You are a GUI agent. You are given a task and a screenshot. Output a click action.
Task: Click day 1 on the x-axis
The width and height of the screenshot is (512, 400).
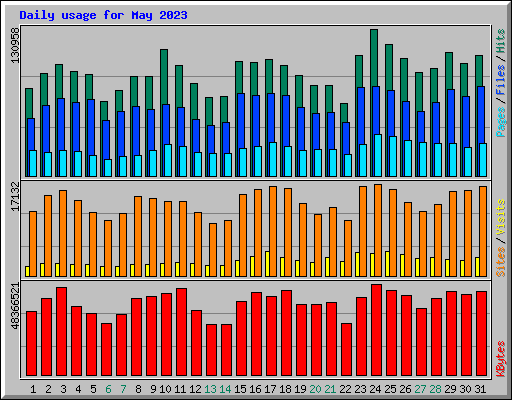click(33, 389)
